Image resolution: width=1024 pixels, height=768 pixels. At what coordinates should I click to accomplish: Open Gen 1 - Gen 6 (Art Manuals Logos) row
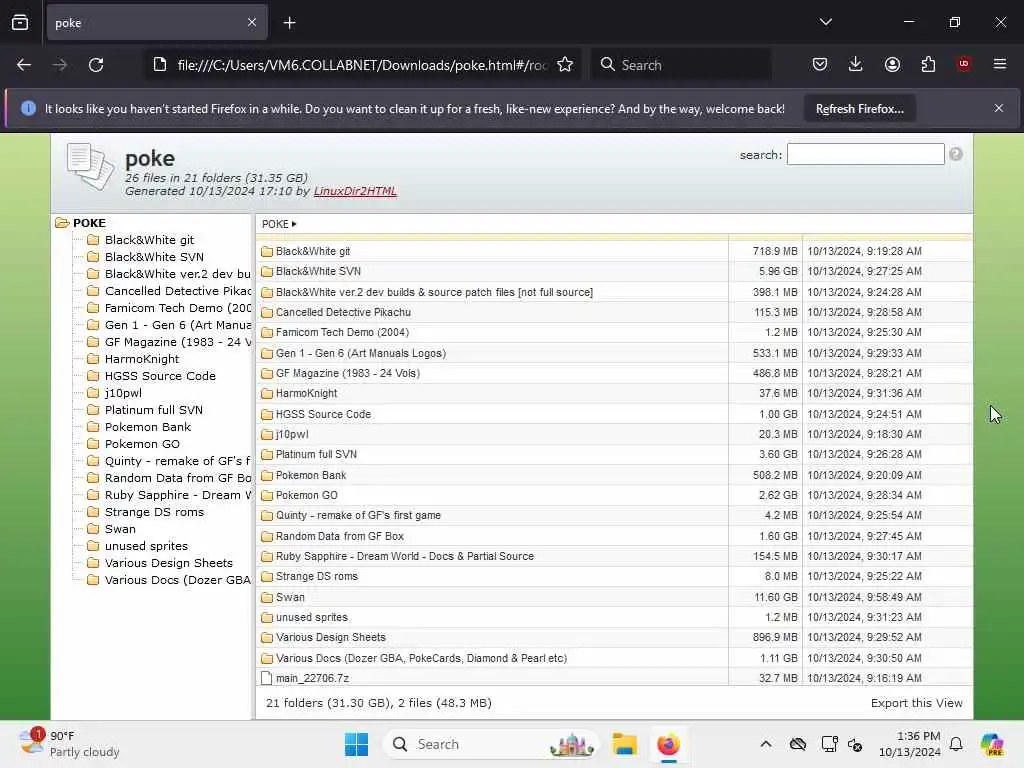614,353
